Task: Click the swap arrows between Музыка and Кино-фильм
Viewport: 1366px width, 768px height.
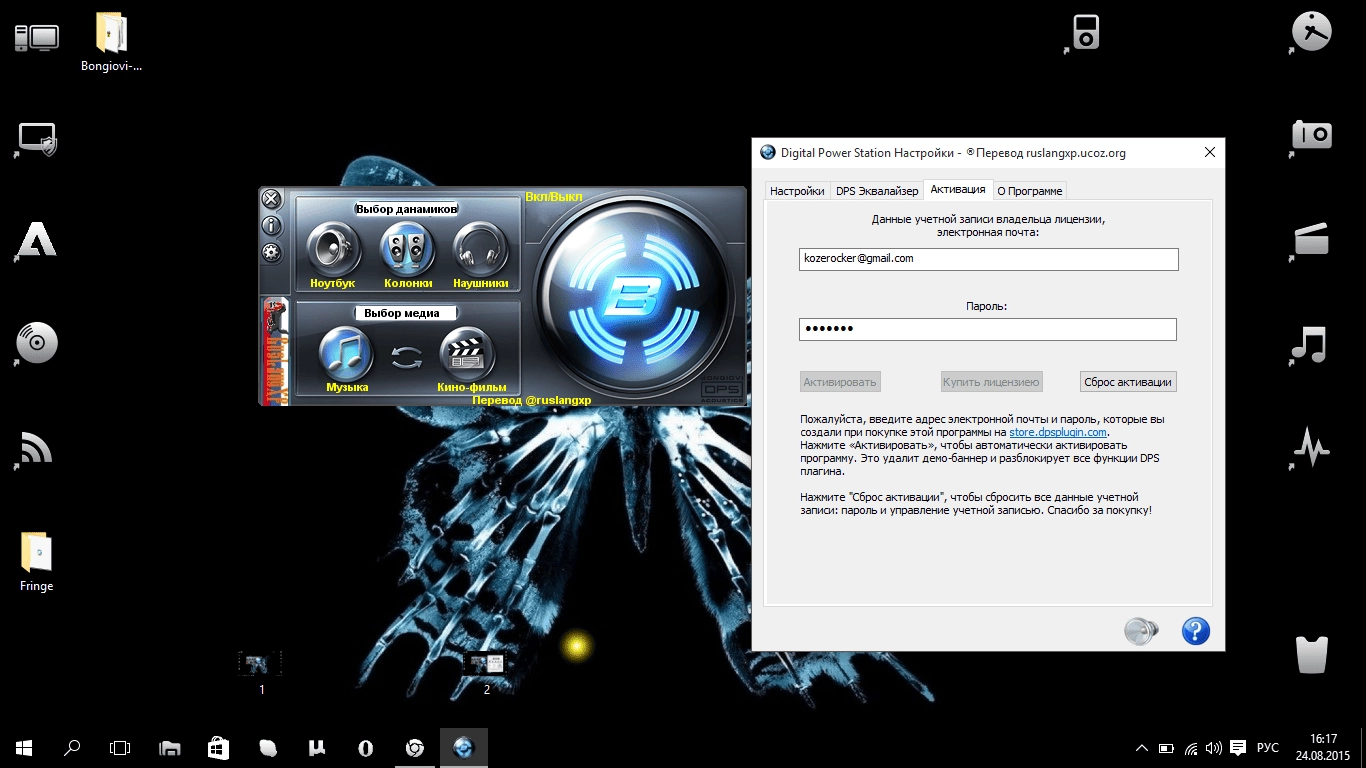Action: pos(407,356)
